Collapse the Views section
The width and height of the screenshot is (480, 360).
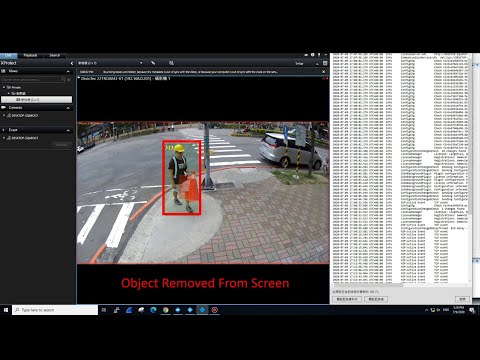(68, 71)
